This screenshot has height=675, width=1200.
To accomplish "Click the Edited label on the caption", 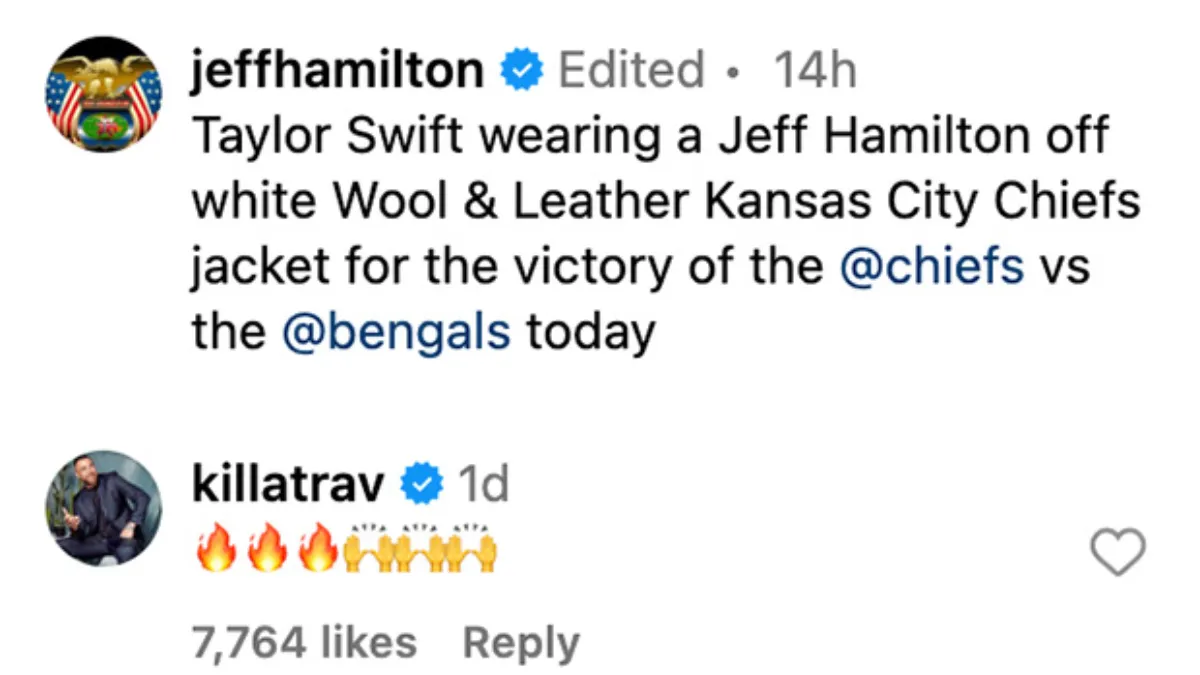I will pos(630,71).
